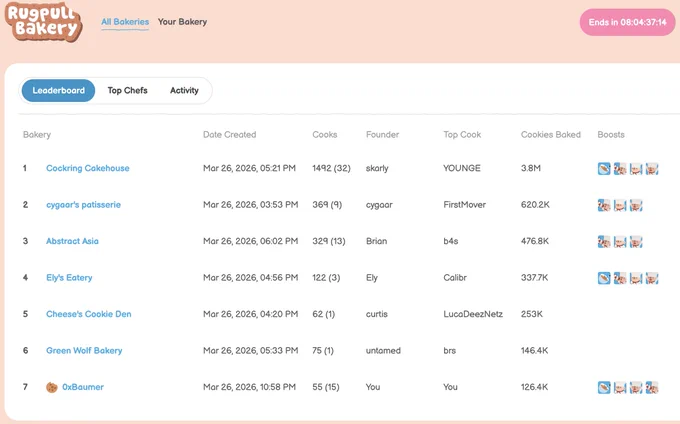Screen dimensions: 680x424
Task: Click founder name curtis
Action: coord(376,314)
